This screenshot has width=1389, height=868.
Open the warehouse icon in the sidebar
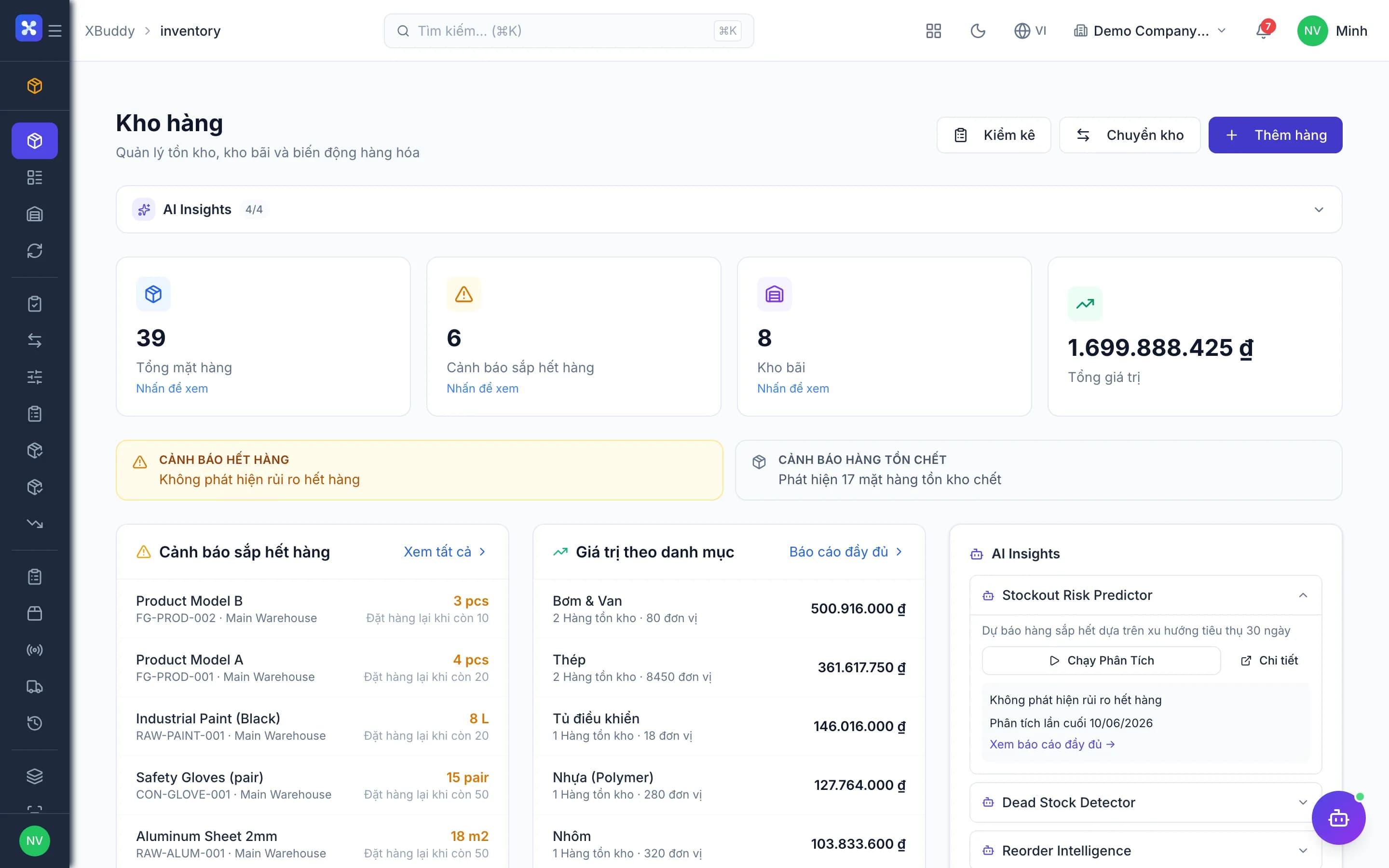[x=34, y=214]
